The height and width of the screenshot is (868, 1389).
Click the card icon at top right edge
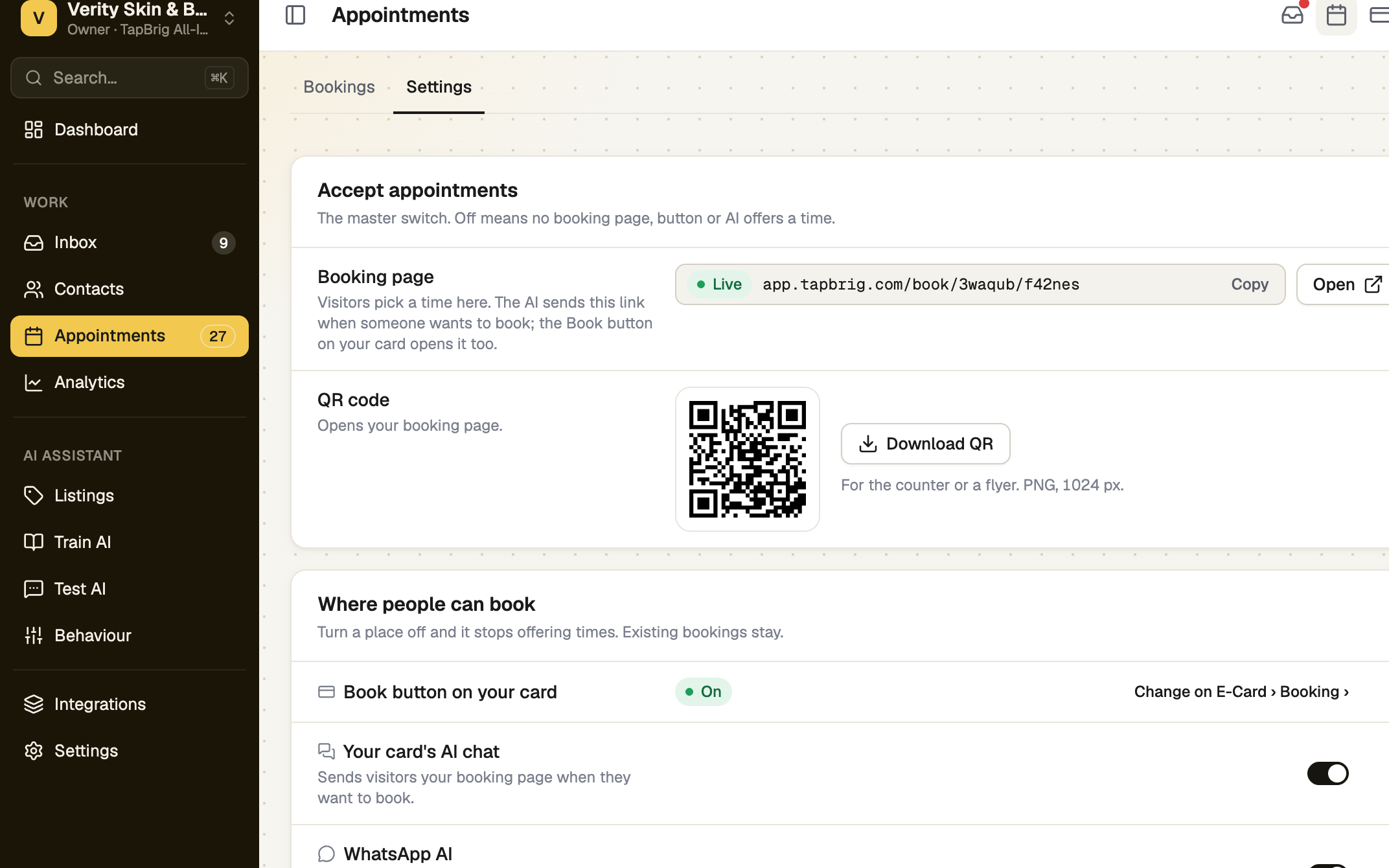point(1379,15)
